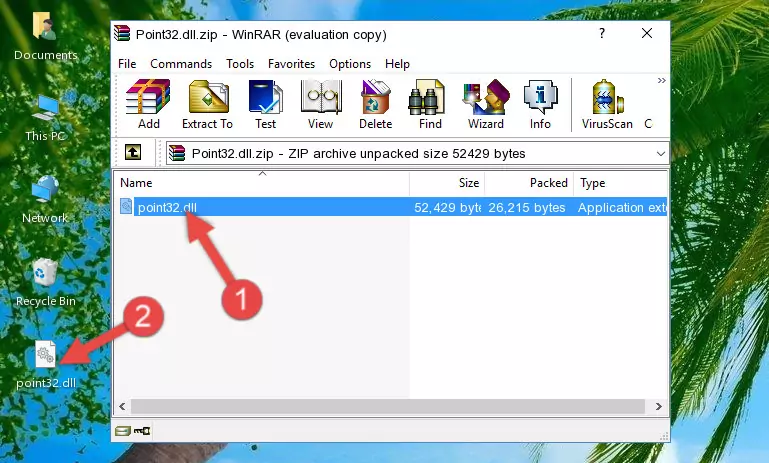The image size is (769, 463).
Task: Click the password key icon in status bar
Action: [x=142, y=431]
